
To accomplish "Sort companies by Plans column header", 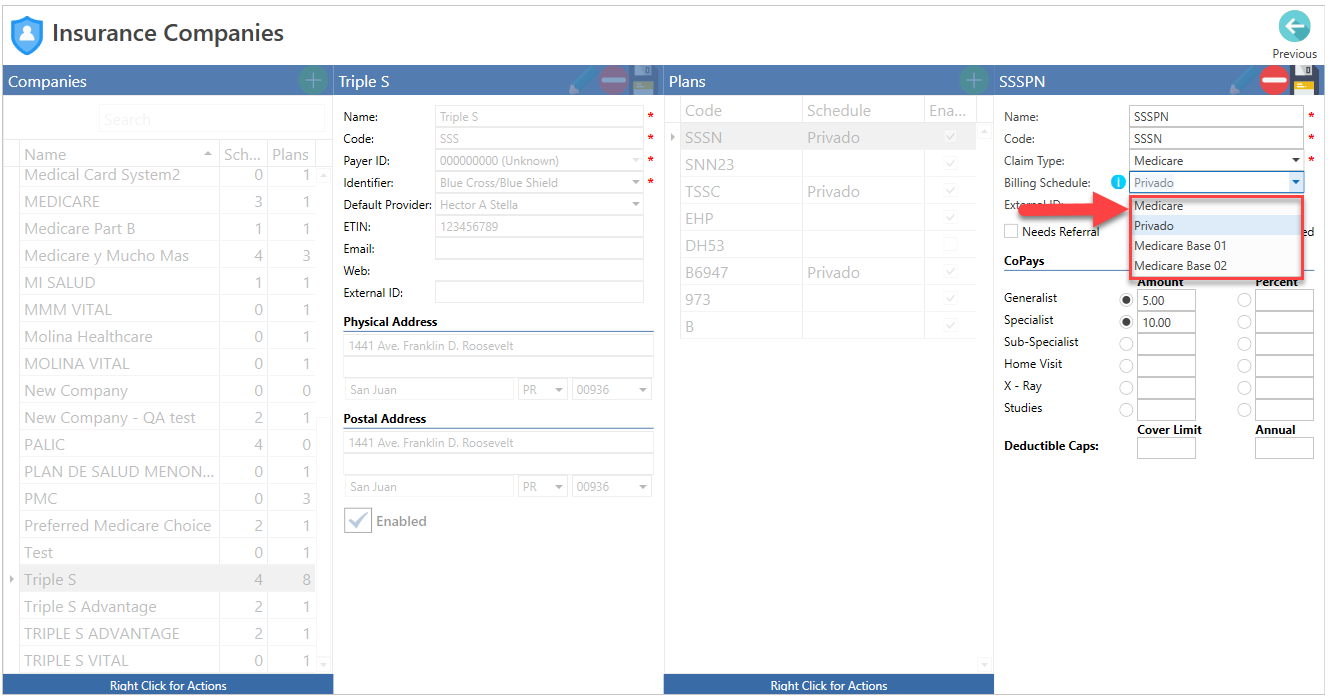I will (291, 154).
